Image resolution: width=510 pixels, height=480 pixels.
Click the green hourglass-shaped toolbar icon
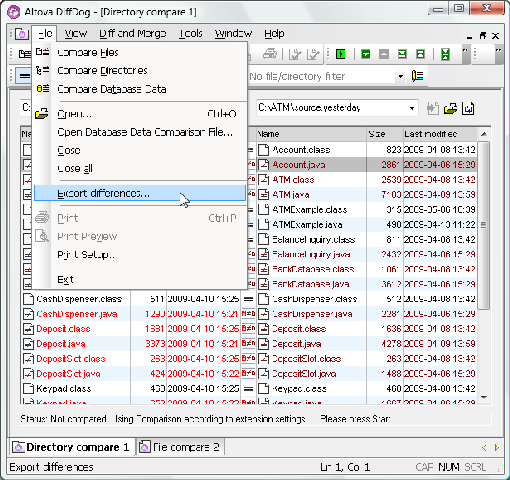445,54
